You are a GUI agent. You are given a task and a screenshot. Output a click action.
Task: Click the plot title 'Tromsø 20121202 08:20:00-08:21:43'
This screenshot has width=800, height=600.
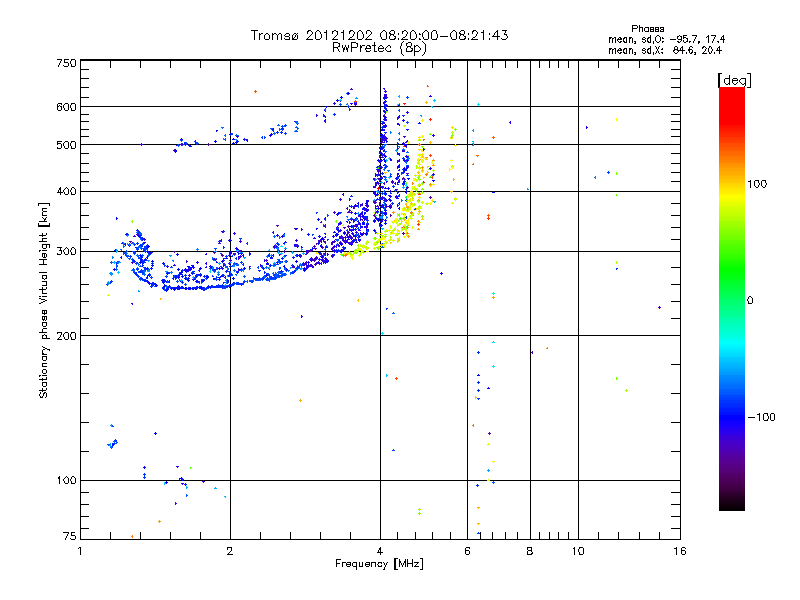point(379,35)
